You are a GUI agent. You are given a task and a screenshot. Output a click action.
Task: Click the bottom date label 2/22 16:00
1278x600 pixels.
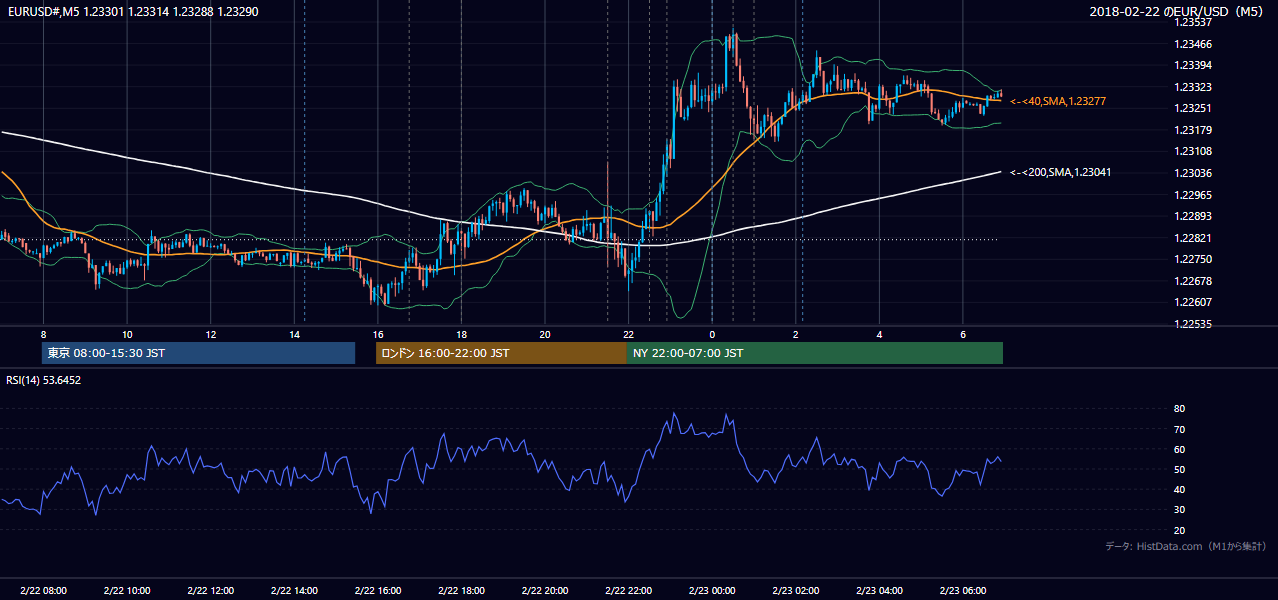[x=377, y=591]
